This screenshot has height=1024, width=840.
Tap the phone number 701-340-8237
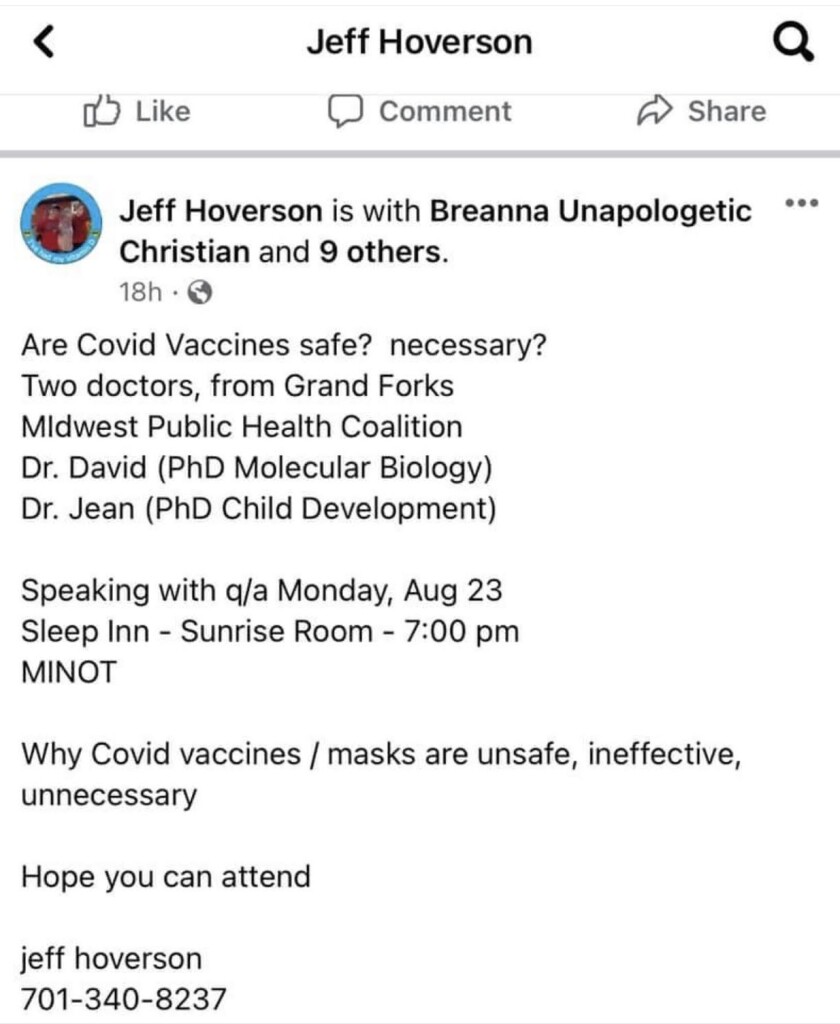[123, 999]
